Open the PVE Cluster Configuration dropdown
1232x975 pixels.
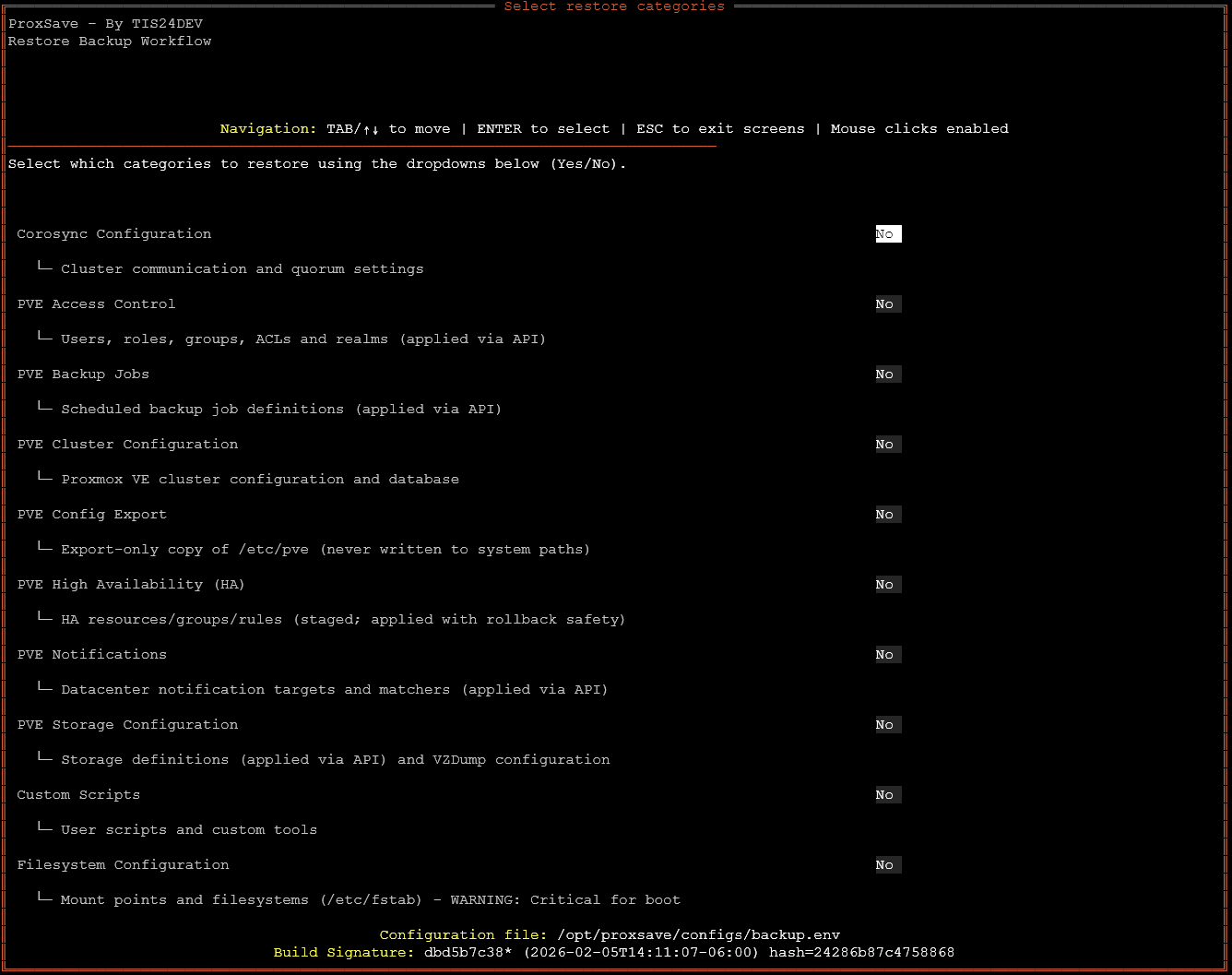click(886, 444)
